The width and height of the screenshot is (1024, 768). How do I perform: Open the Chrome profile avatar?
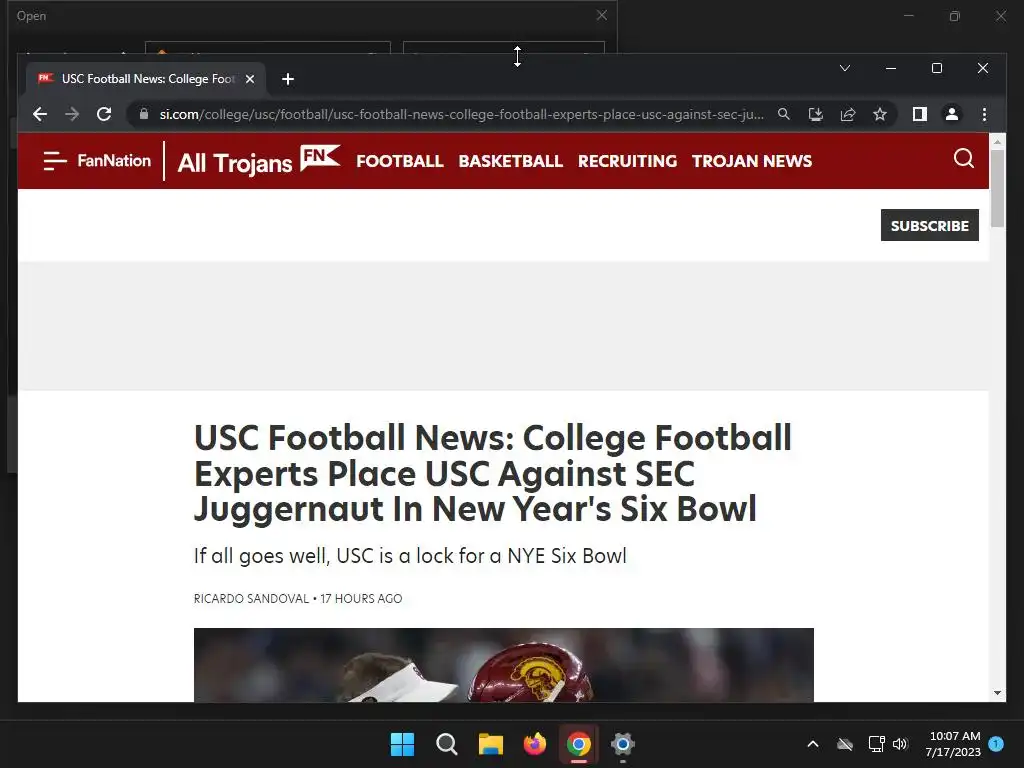pyautogui.click(x=952, y=114)
